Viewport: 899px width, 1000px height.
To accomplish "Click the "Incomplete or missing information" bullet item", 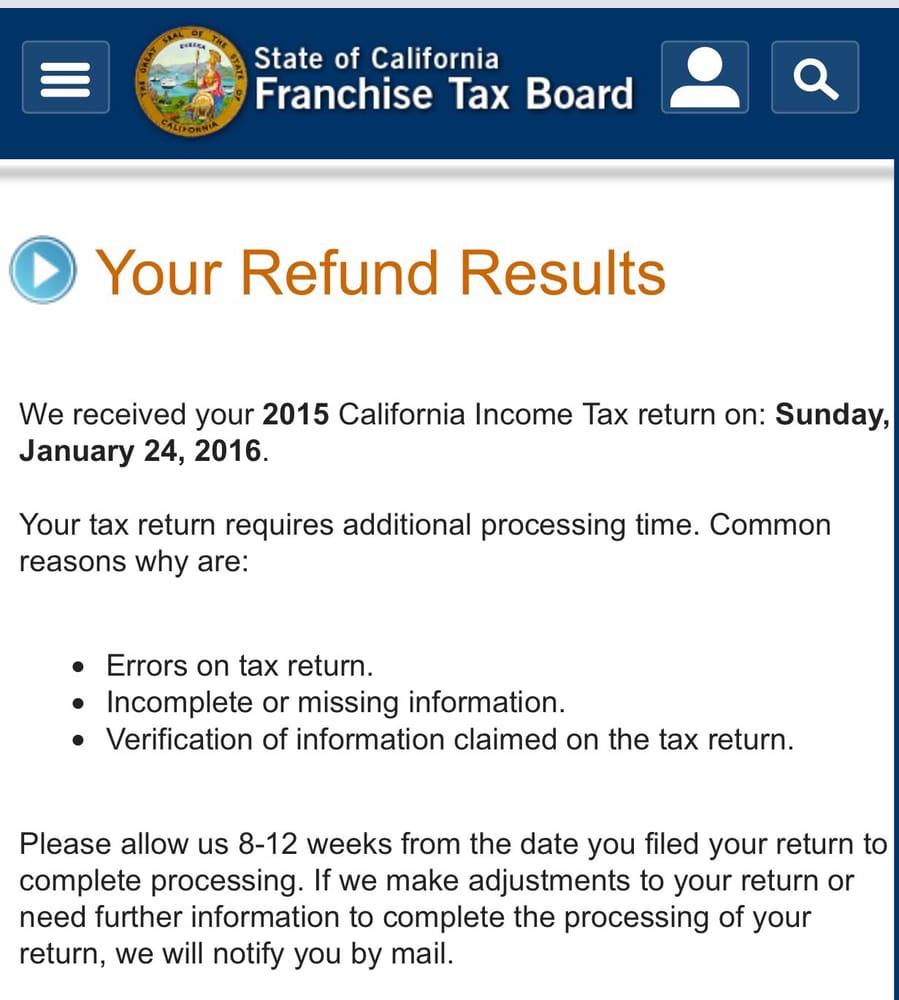I will pyautogui.click(x=335, y=702).
